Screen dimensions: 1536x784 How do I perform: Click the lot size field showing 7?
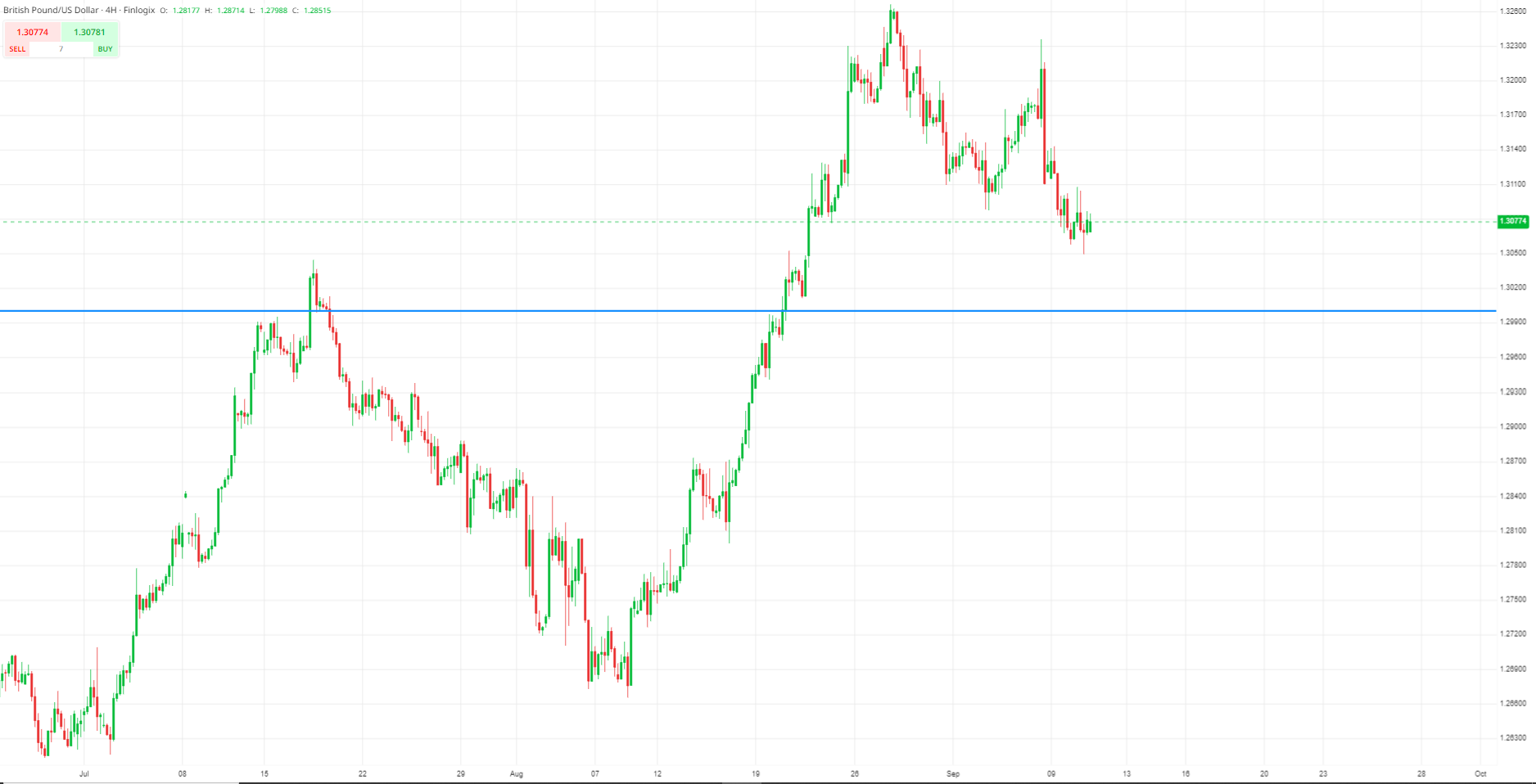click(x=61, y=49)
